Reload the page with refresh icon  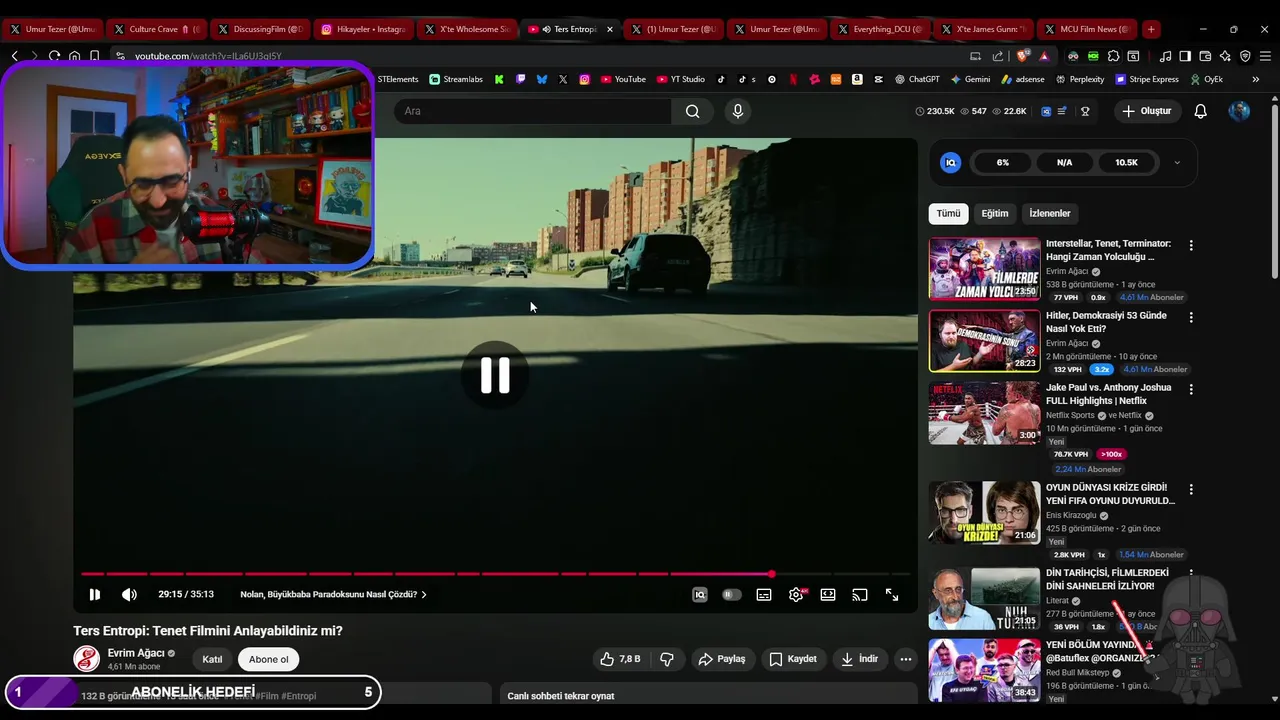pyautogui.click(x=54, y=56)
